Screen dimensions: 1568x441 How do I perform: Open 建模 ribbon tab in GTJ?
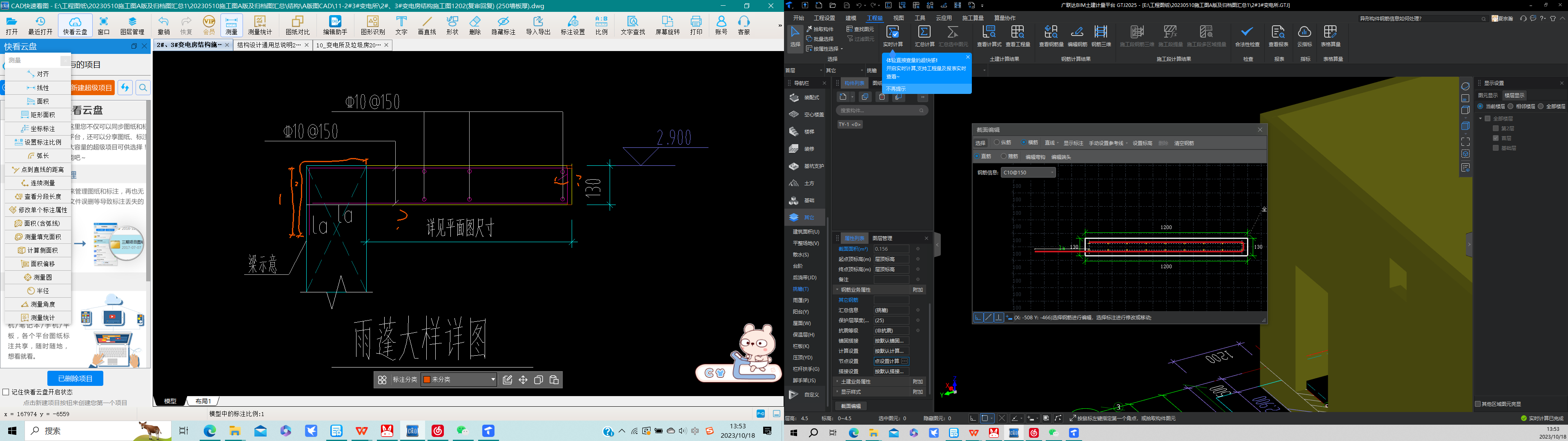tap(851, 18)
